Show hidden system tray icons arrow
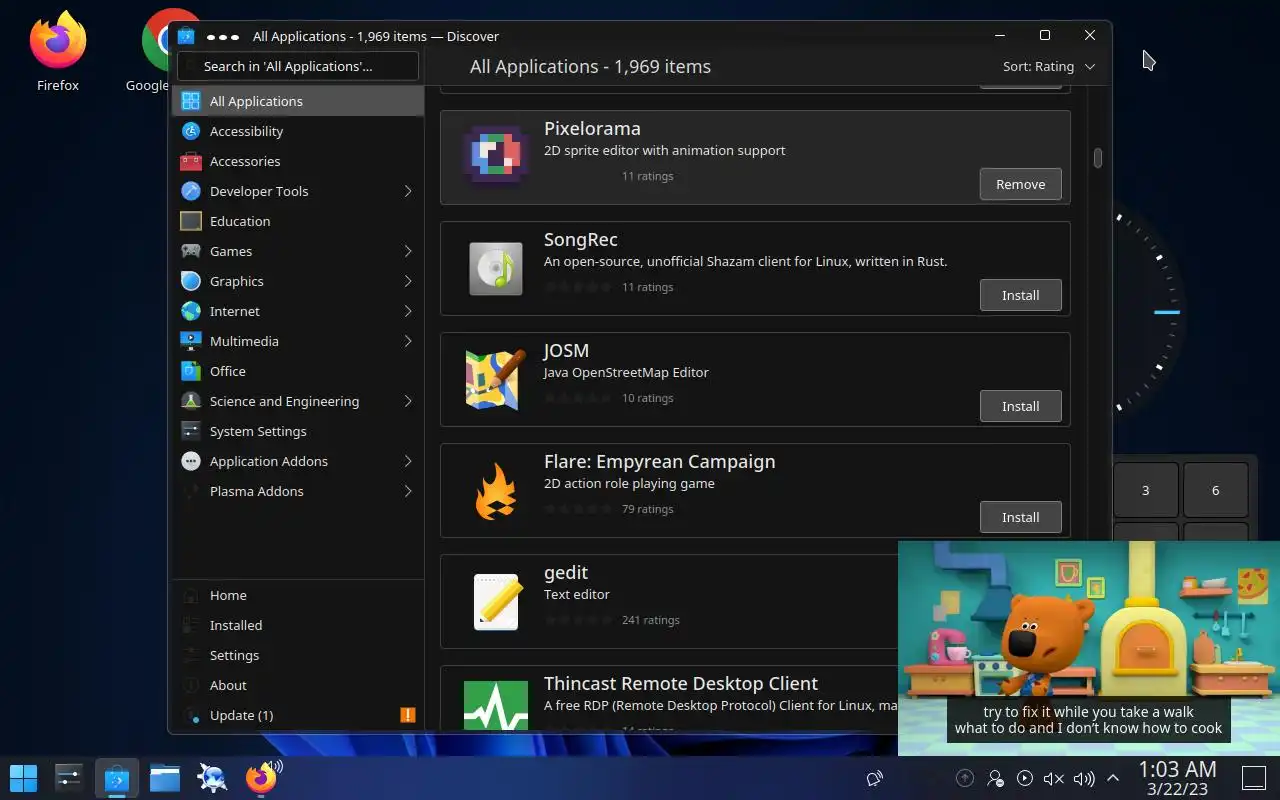This screenshot has height=800, width=1280. click(1112, 778)
